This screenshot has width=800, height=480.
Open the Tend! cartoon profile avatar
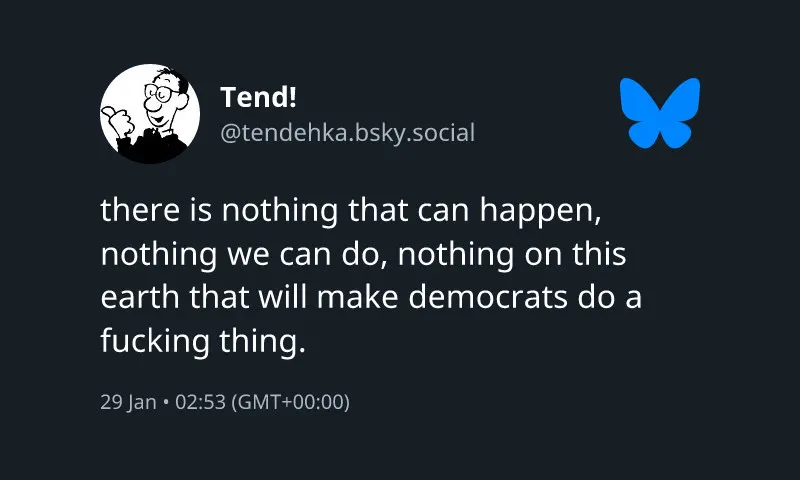(150, 114)
